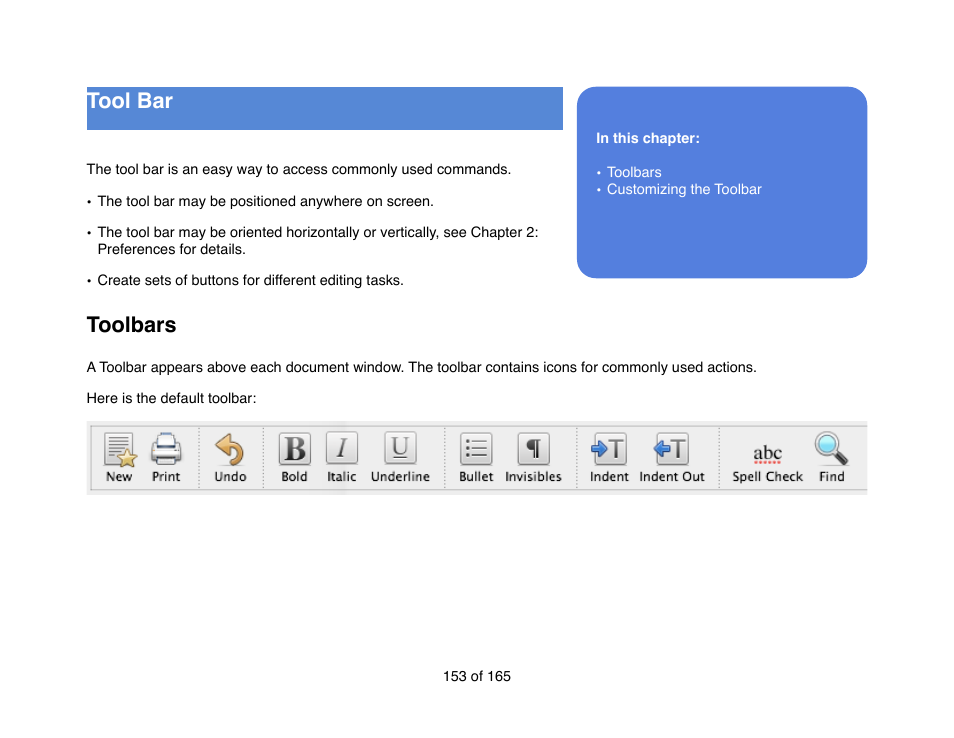Click text 'Here is the default toolbar:'
This screenshot has height=738, width=954.
pyautogui.click(x=172, y=399)
